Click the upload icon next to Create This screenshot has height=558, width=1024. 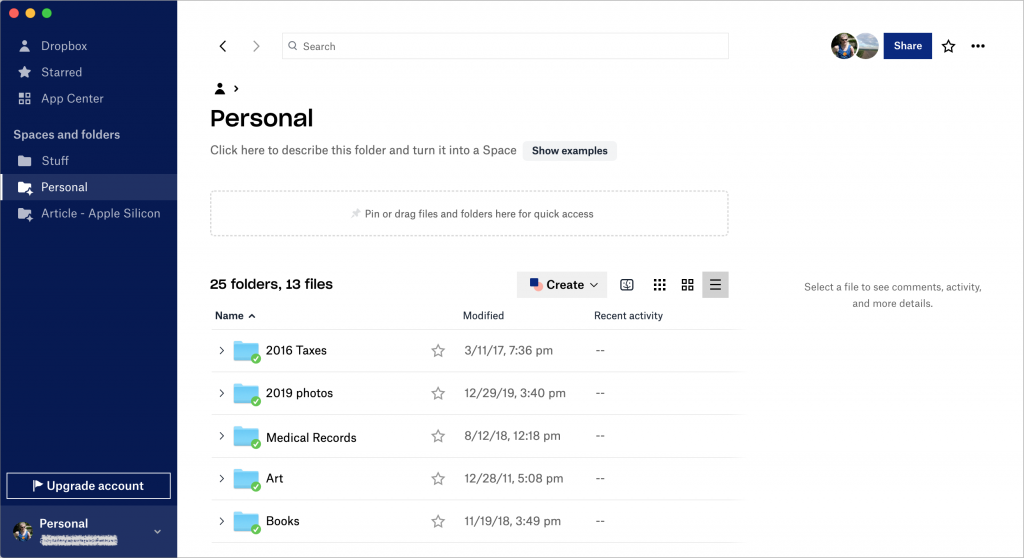pyautogui.click(x=627, y=285)
